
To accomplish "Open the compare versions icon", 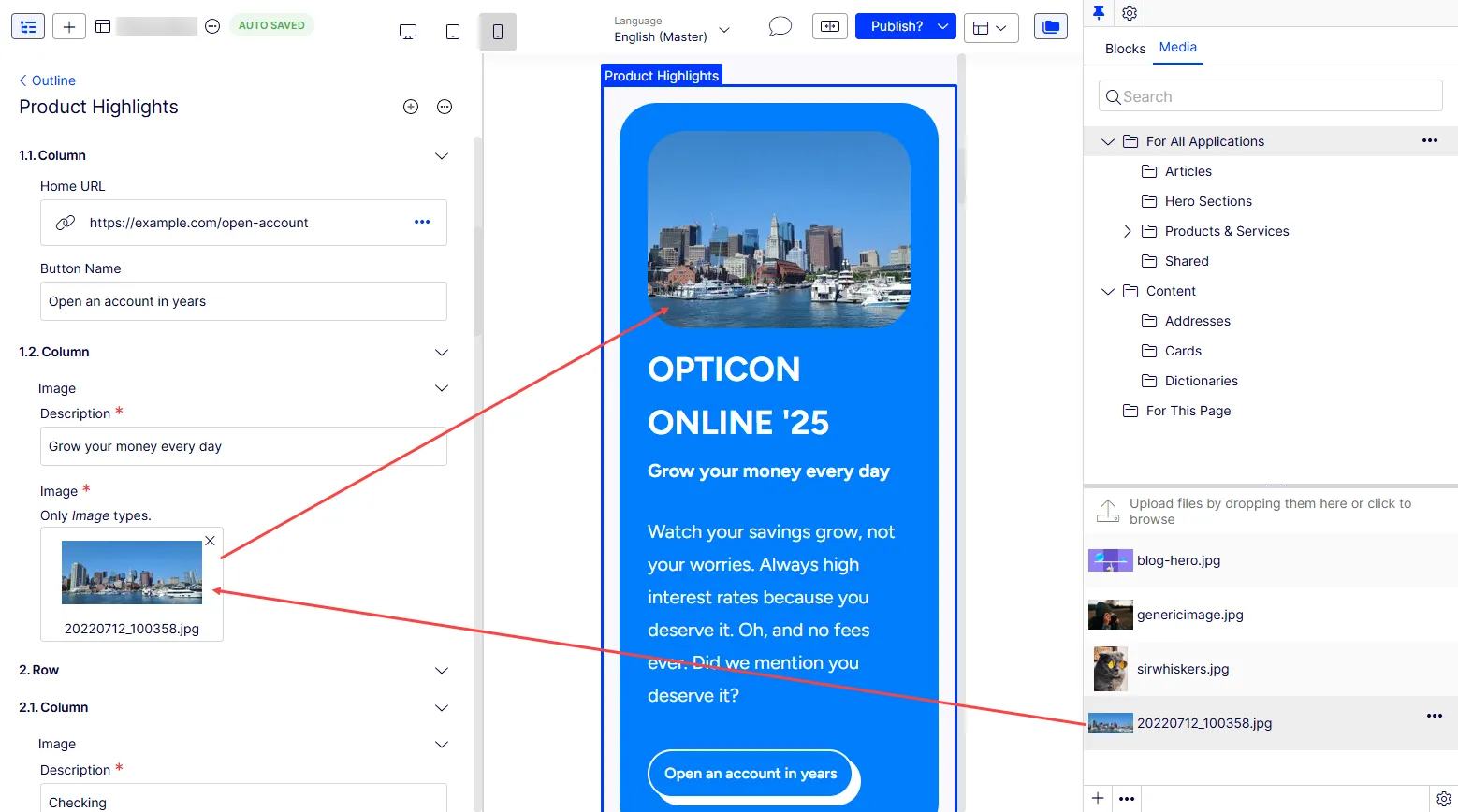I will tap(830, 26).
